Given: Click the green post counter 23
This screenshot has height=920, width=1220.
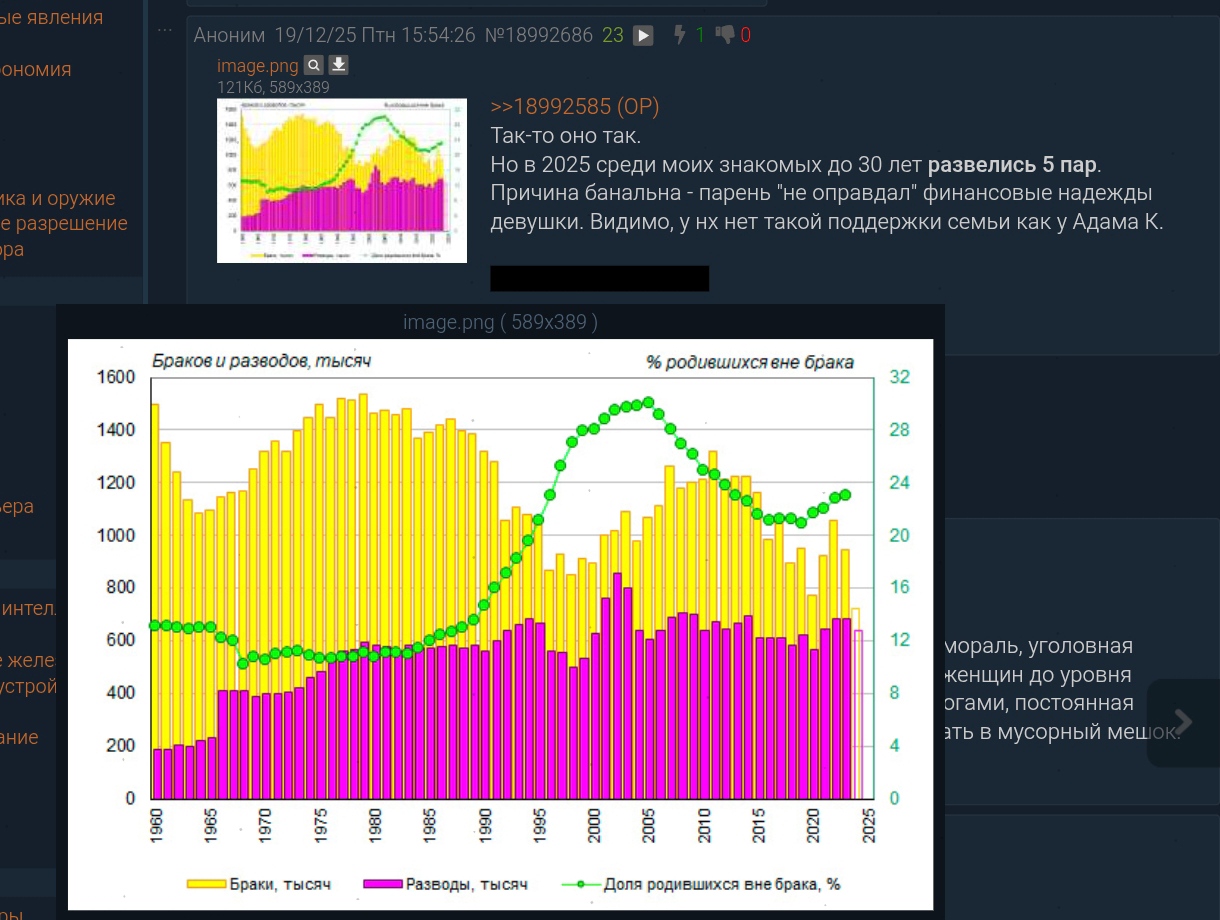Looking at the screenshot, I should click(x=613, y=36).
